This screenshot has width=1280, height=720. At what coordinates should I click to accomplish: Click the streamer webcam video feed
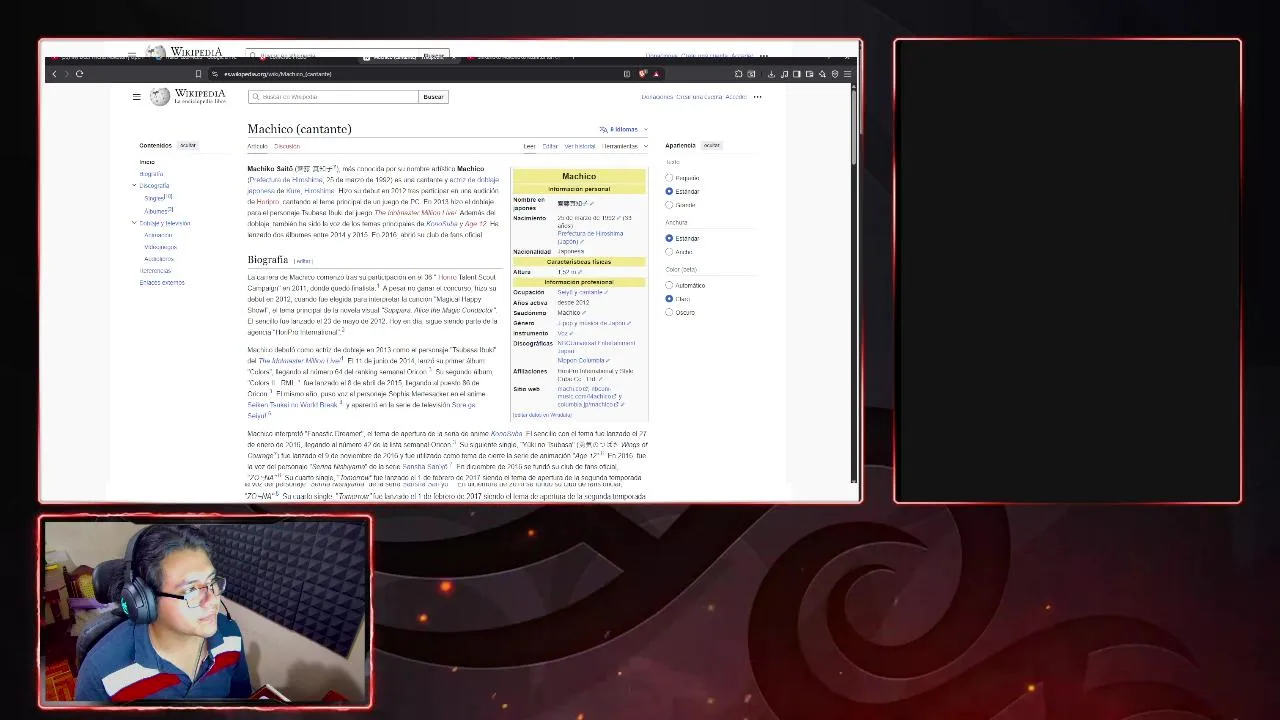pyautogui.click(x=205, y=612)
